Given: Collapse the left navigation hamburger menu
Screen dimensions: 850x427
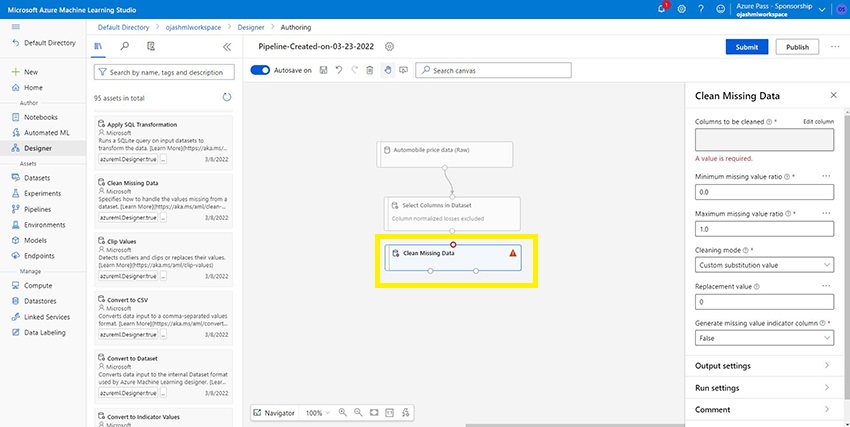Looking at the screenshot, I should point(16,27).
